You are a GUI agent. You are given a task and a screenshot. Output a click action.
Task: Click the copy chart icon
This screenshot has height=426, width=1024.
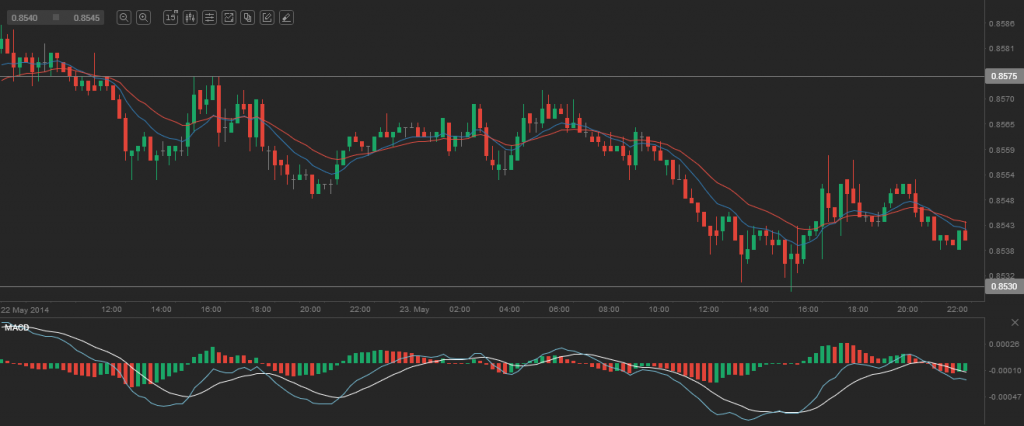(x=247, y=17)
